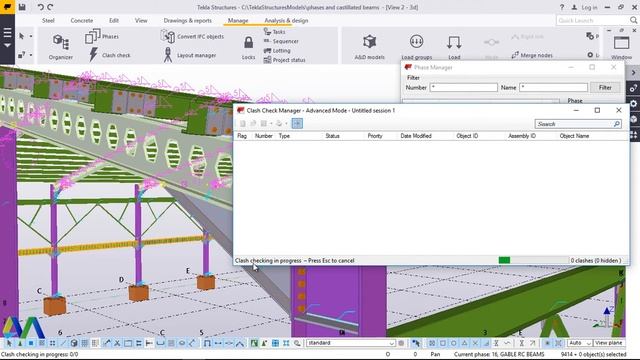Open Phases from the Manage ribbon
Screen dimensions: 640x360
pos(102,36)
